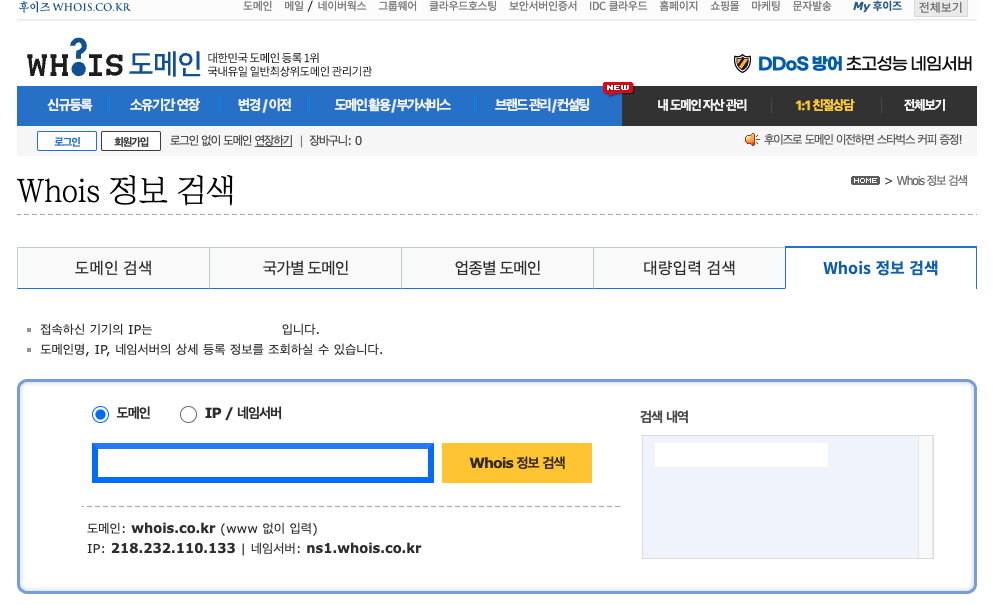This screenshot has height=605, width=993.
Task: Open the top 네이버웍스 link
Action: pos(342,6)
